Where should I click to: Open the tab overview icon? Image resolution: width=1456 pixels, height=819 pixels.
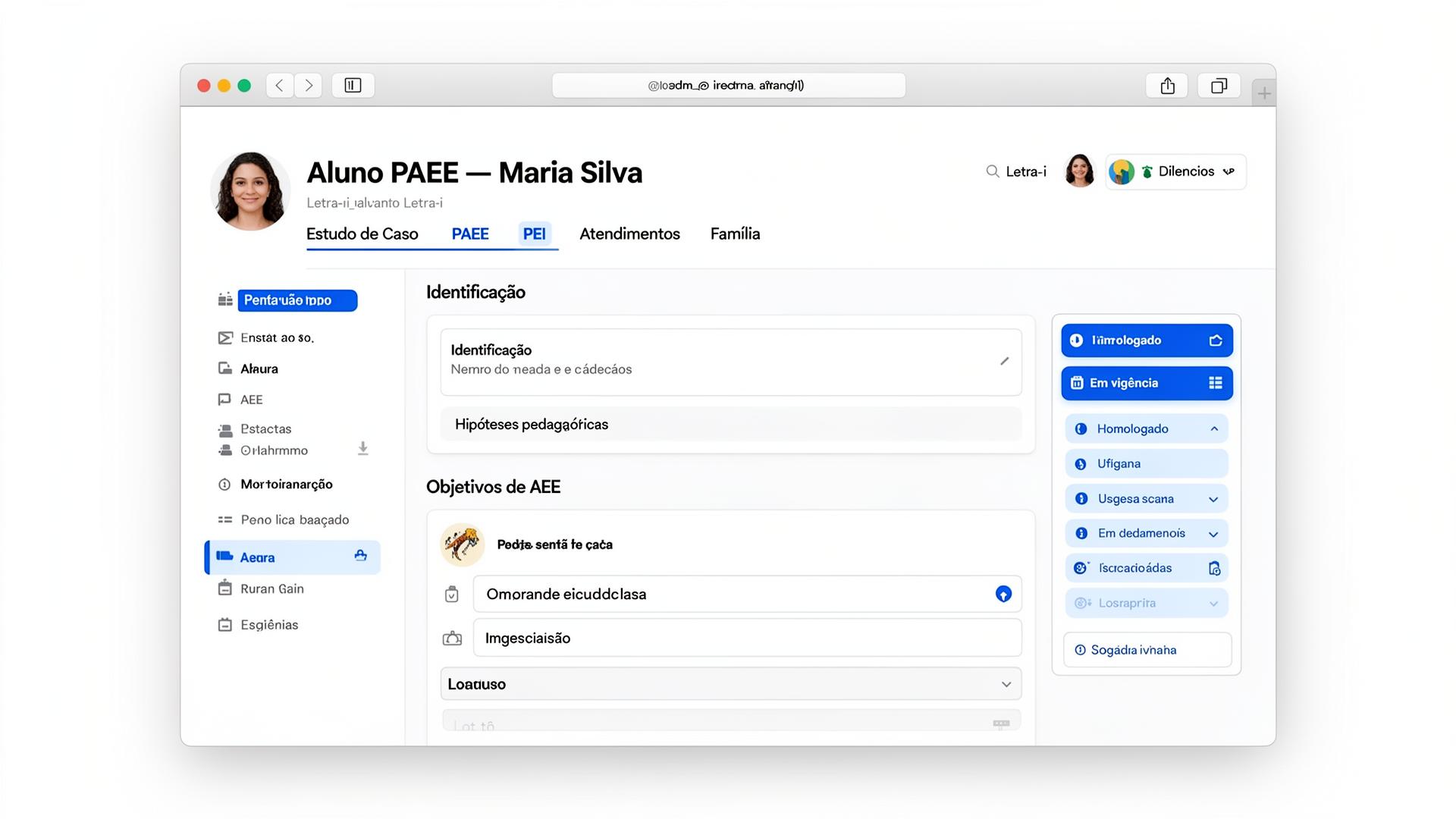[1219, 86]
